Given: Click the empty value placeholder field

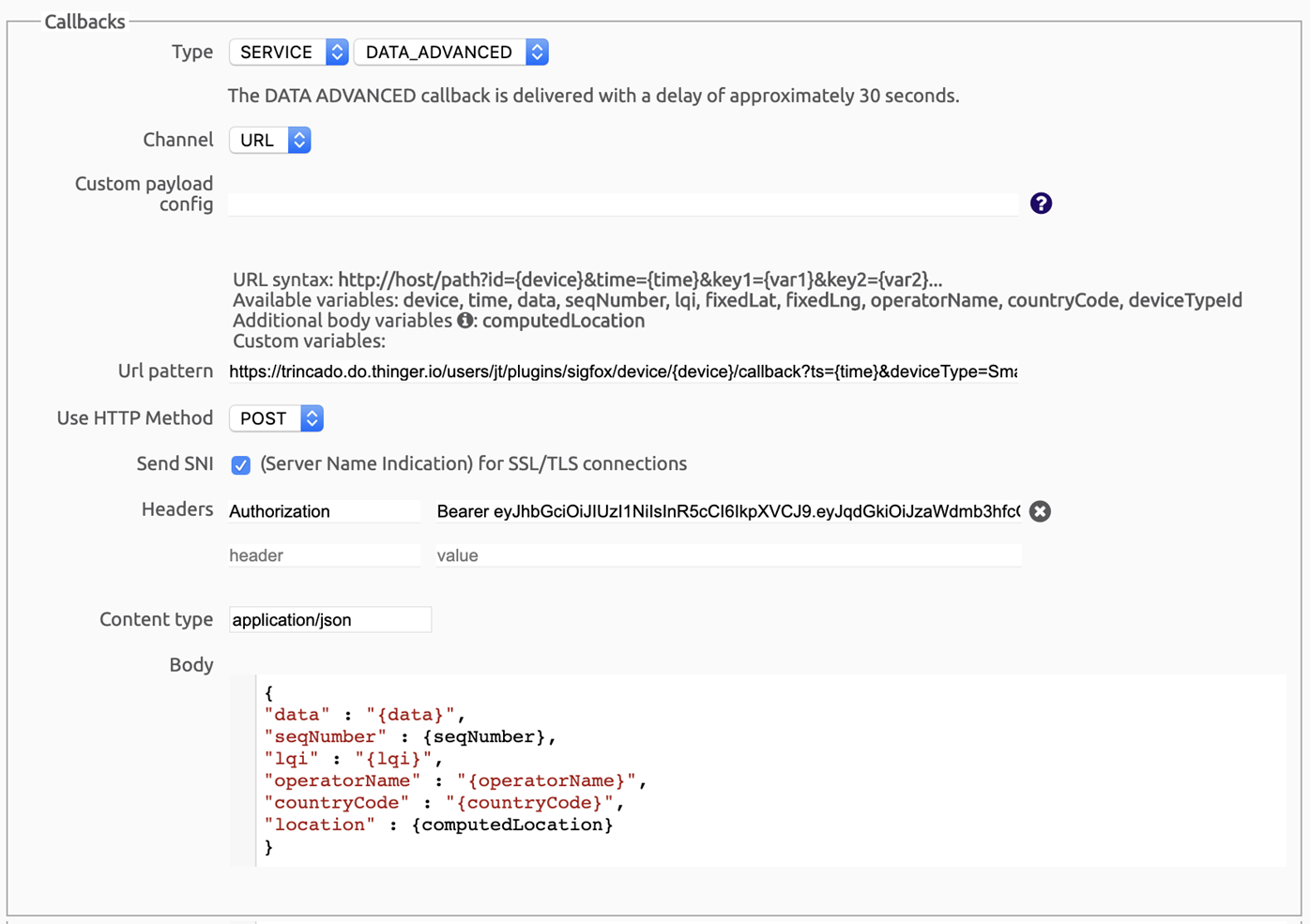Looking at the screenshot, I should pyautogui.click(x=728, y=555).
